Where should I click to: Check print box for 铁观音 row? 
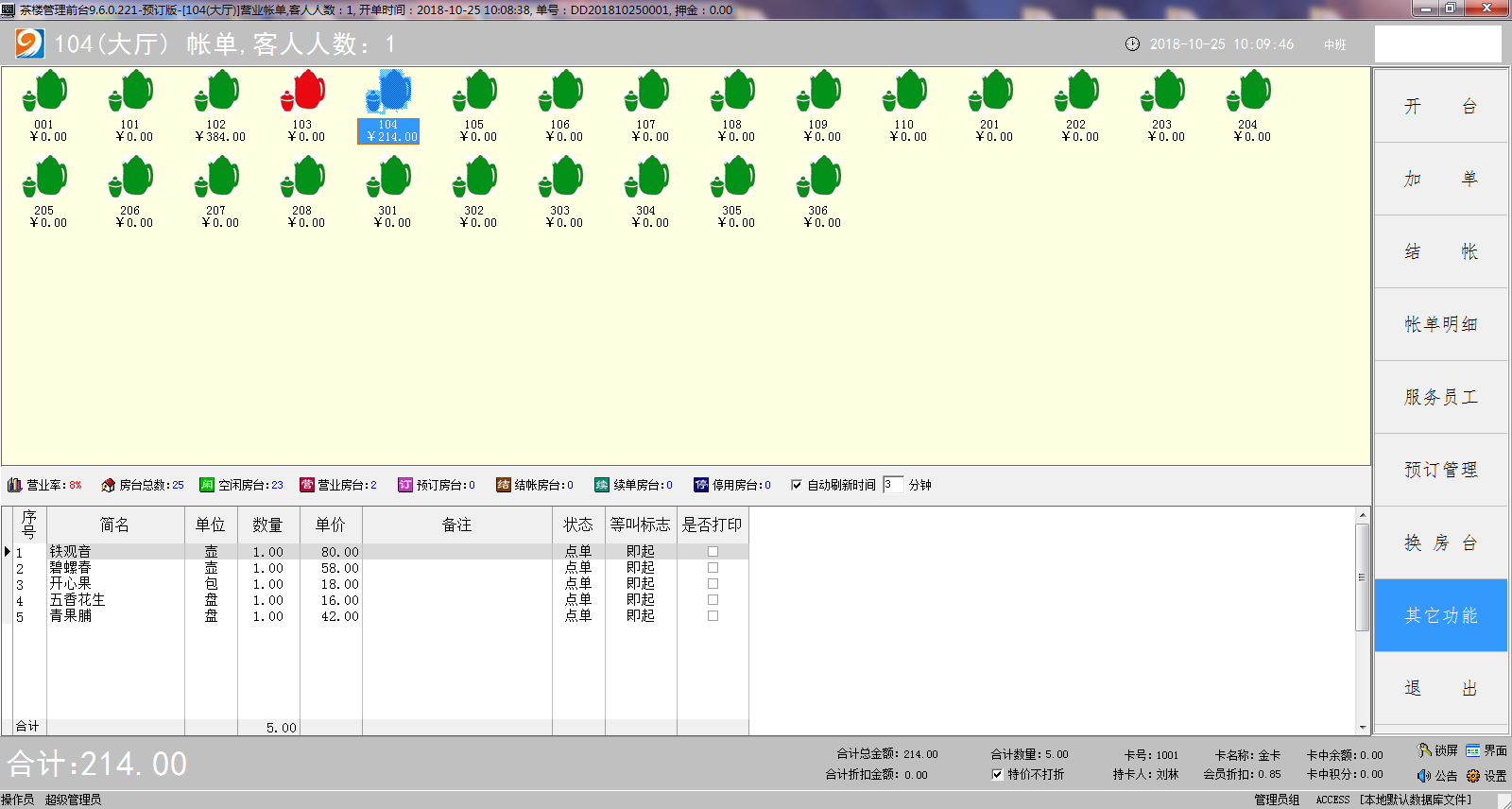[x=713, y=552]
